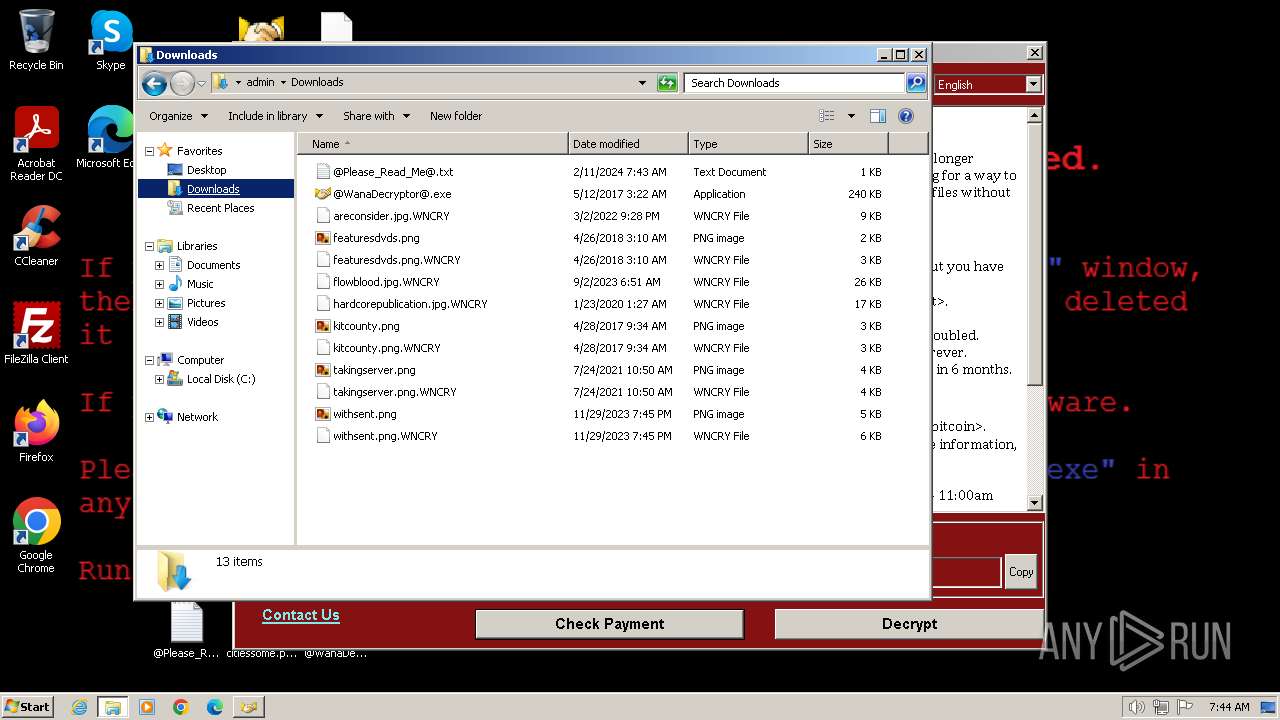This screenshot has height=720, width=1280.
Task: Click the ransomware text scrollbar down arrow
Action: [x=1035, y=503]
